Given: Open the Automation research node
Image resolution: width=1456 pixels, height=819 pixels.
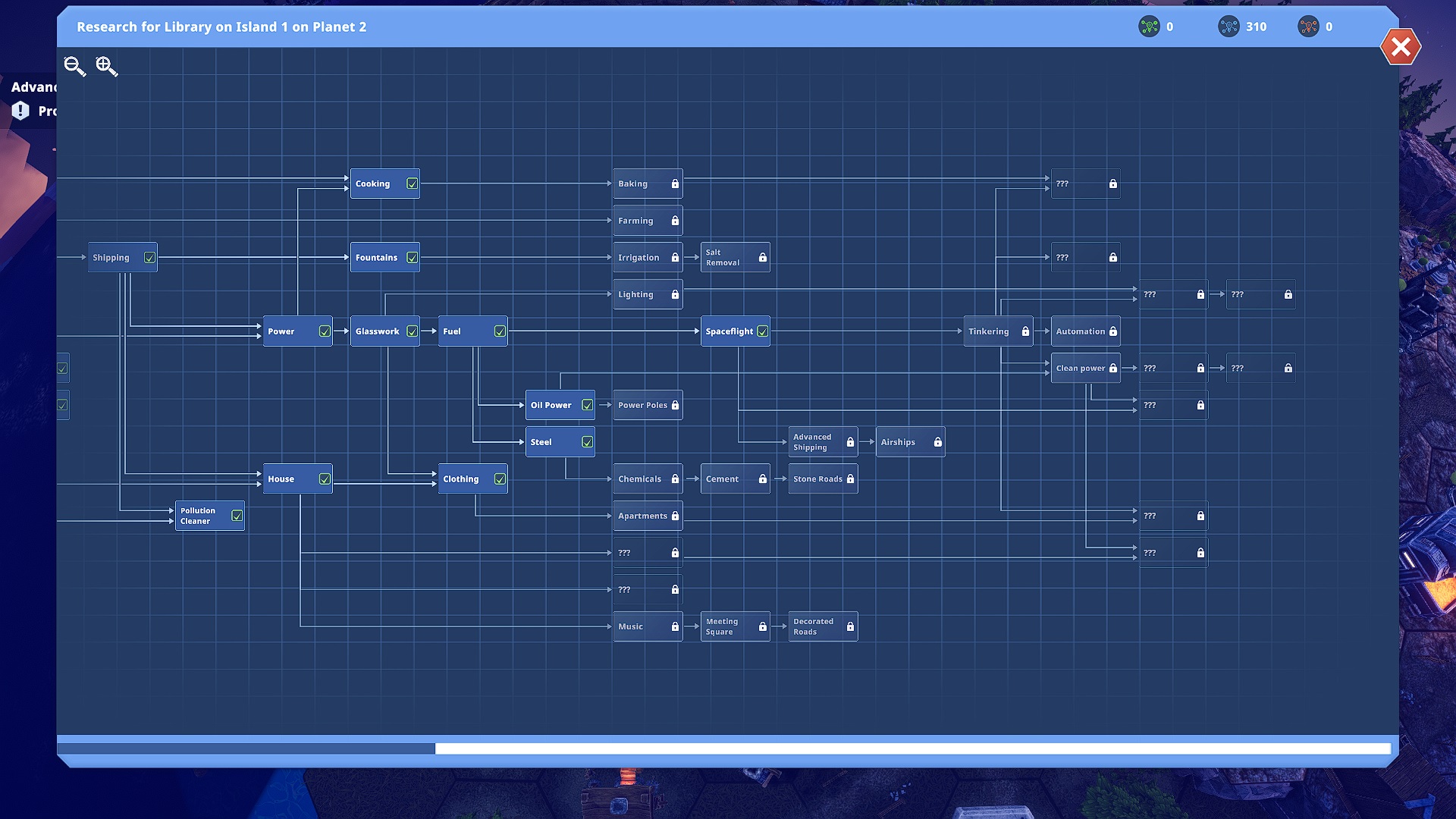Looking at the screenshot, I should pos(1086,331).
